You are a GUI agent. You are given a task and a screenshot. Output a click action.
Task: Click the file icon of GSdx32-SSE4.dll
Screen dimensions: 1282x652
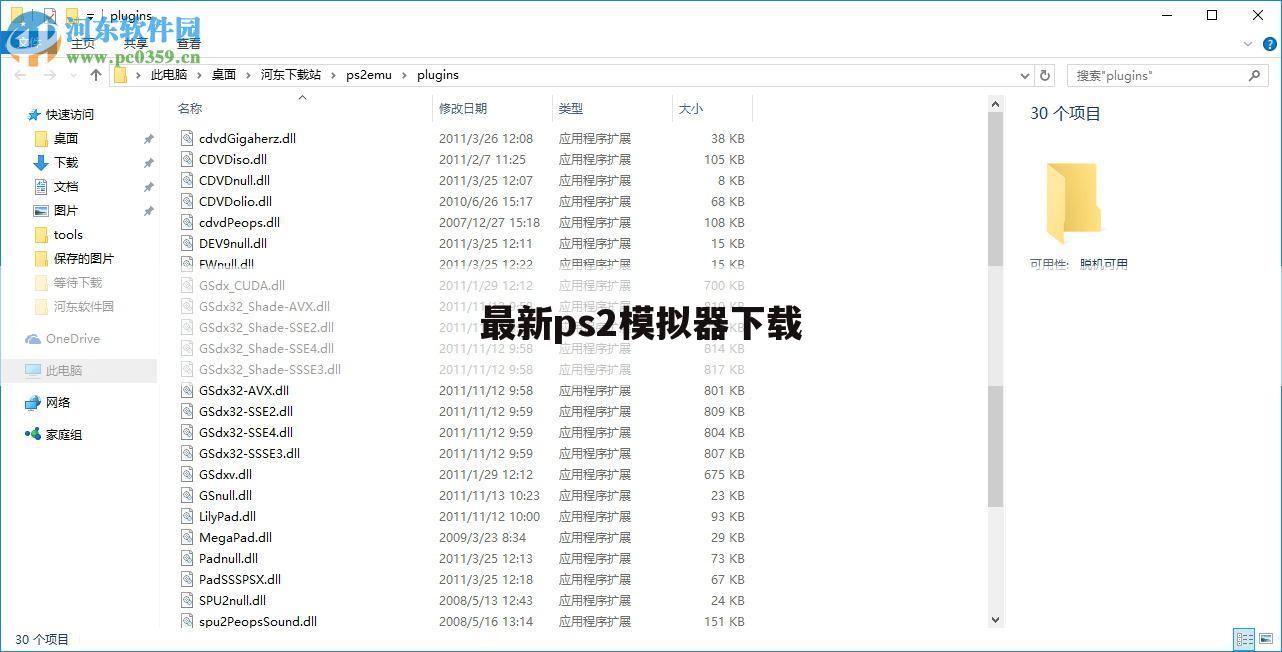[187, 432]
